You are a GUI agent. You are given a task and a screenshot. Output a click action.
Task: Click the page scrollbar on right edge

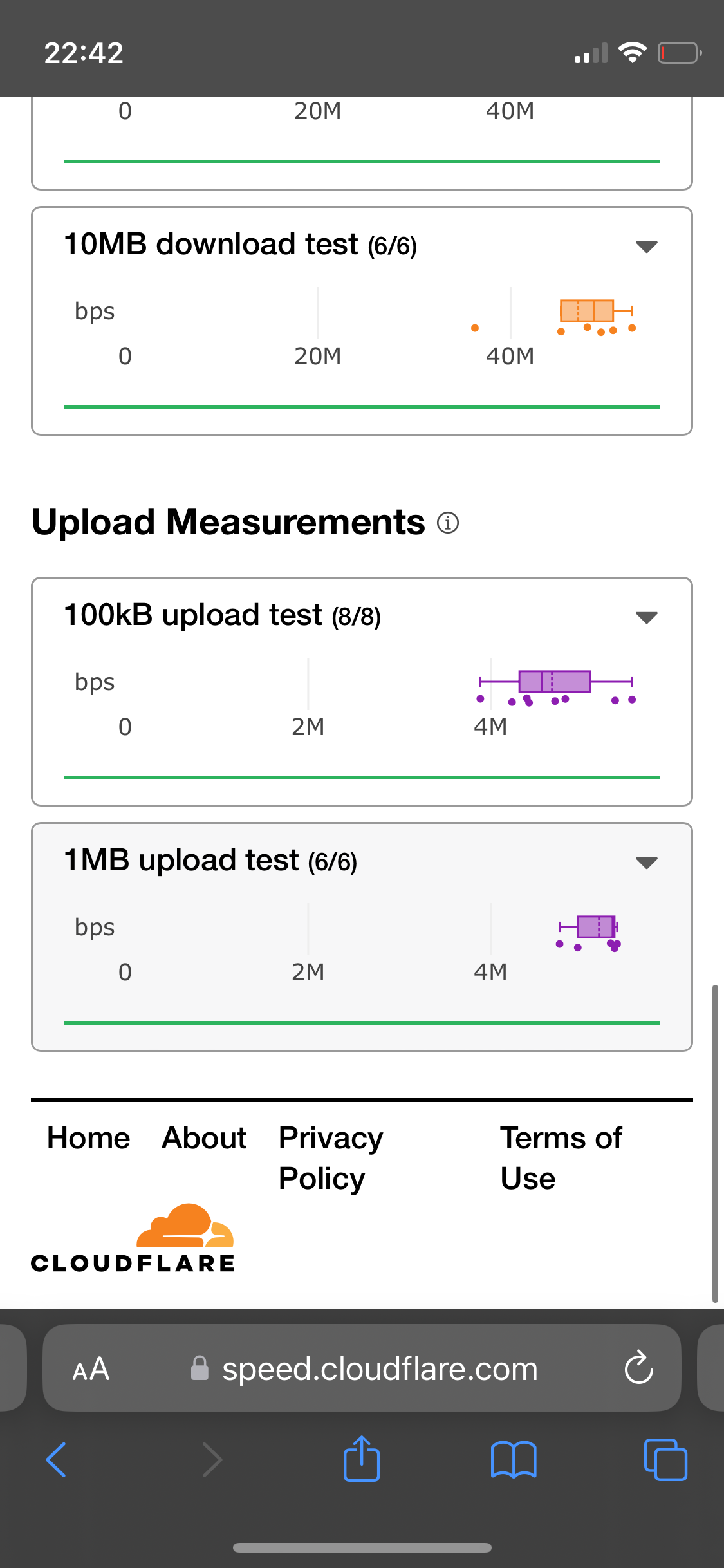pos(714,1143)
